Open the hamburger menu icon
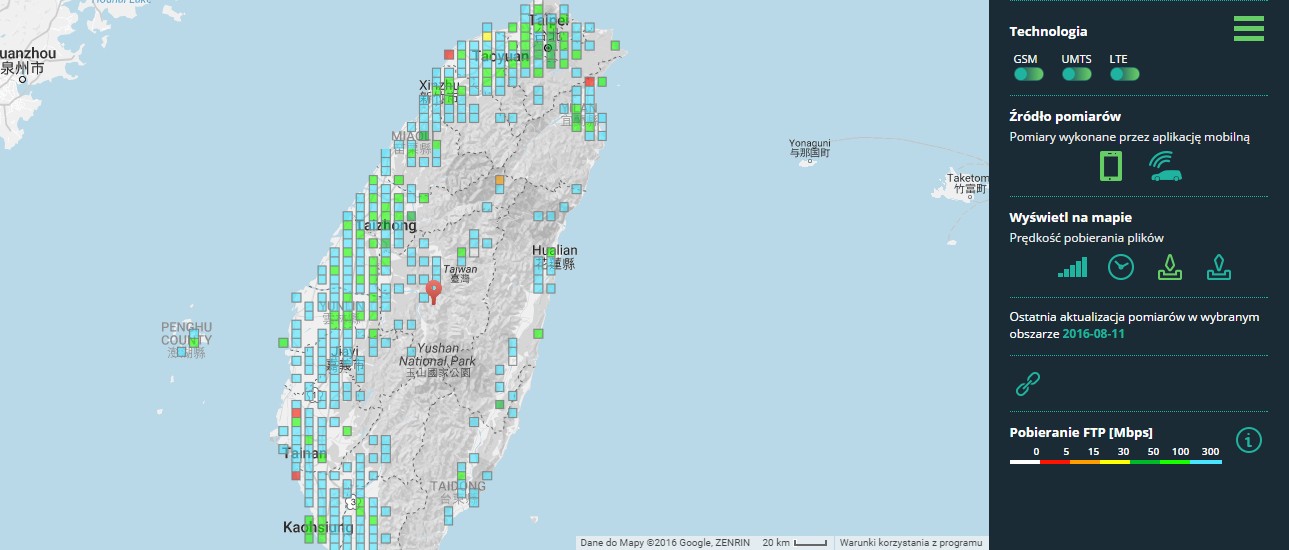 click(1249, 28)
